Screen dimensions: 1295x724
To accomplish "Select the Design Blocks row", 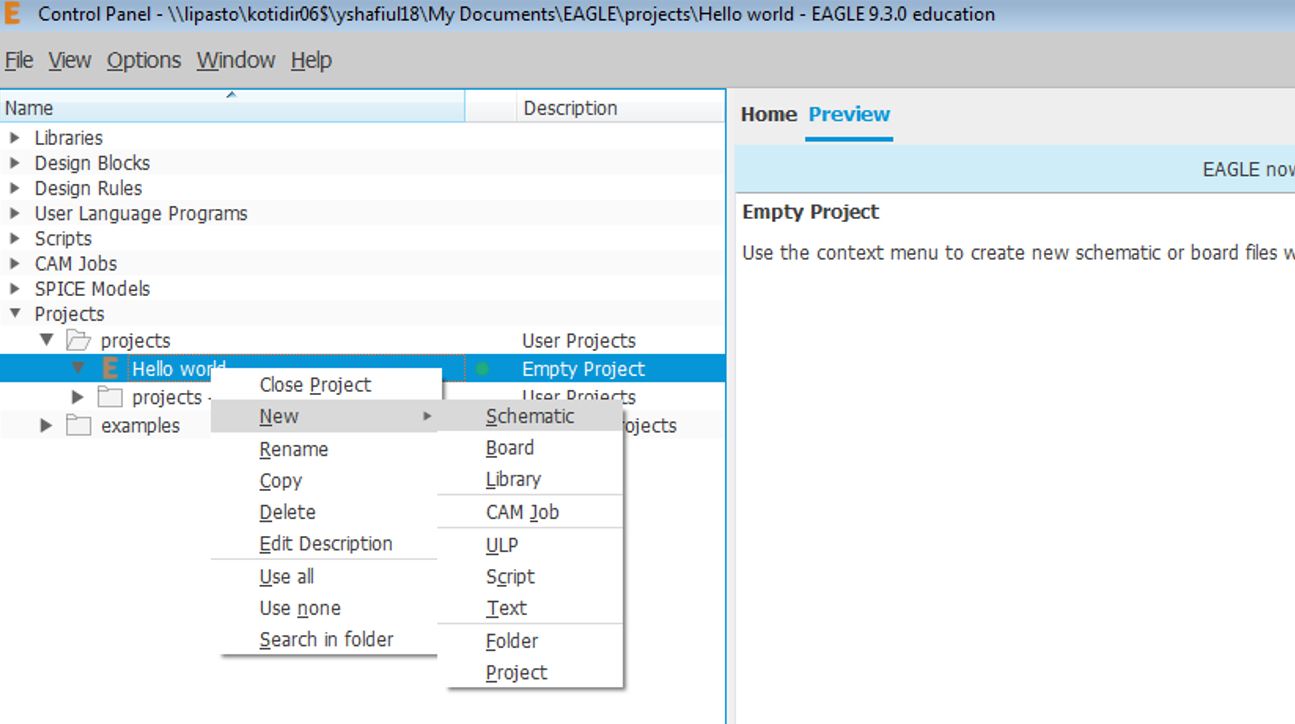I will 362,163.
